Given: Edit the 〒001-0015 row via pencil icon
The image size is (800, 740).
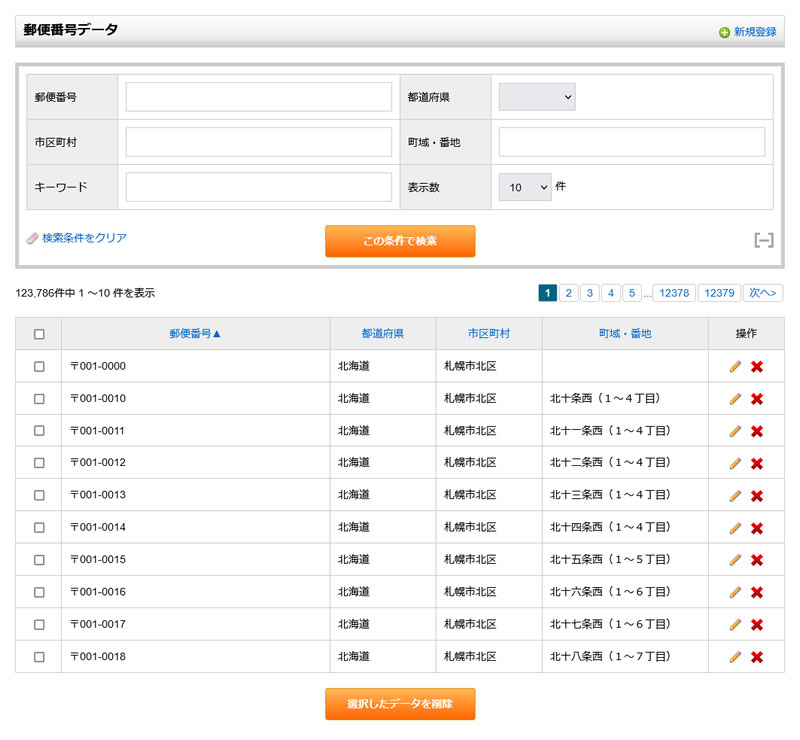Looking at the screenshot, I should [735, 560].
